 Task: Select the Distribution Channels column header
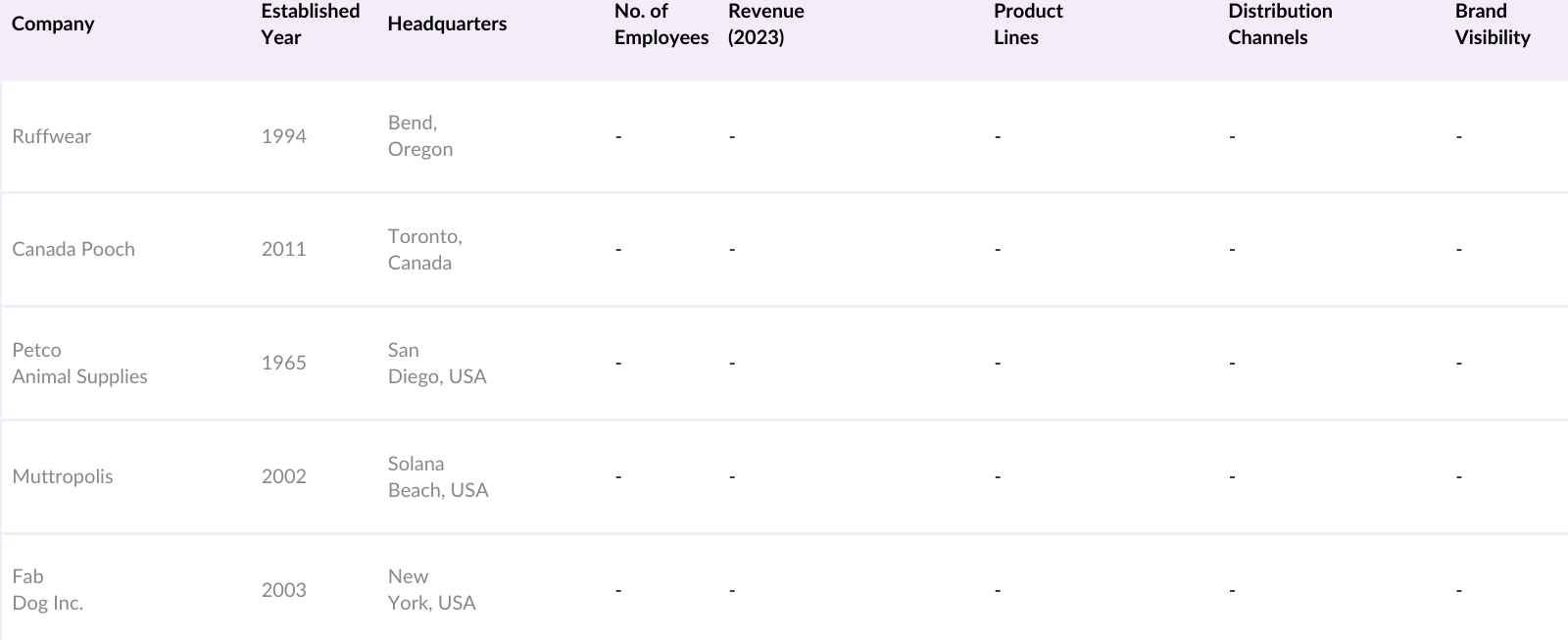pos(1279,24)
